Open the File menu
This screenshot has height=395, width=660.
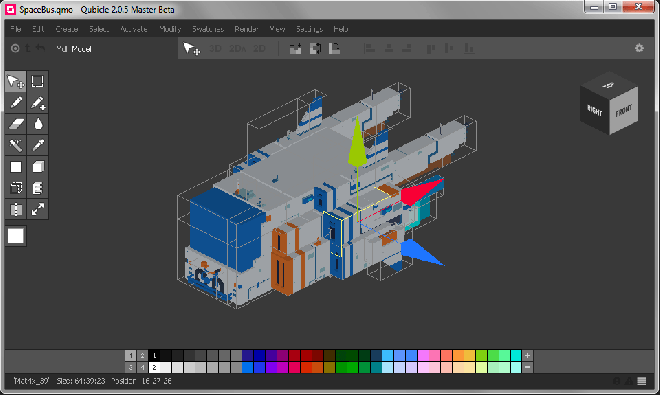click(16, 29)
